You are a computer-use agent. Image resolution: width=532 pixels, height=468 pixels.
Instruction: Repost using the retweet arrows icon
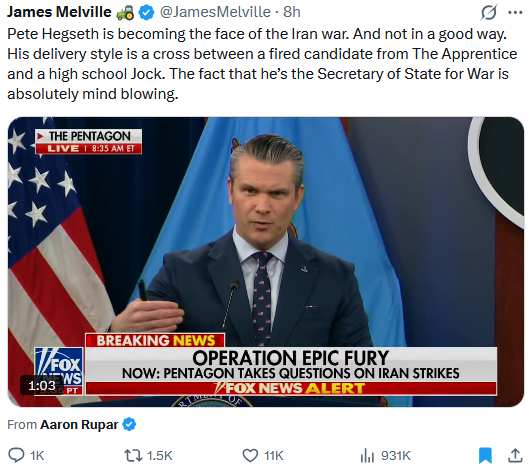(133, 455)
